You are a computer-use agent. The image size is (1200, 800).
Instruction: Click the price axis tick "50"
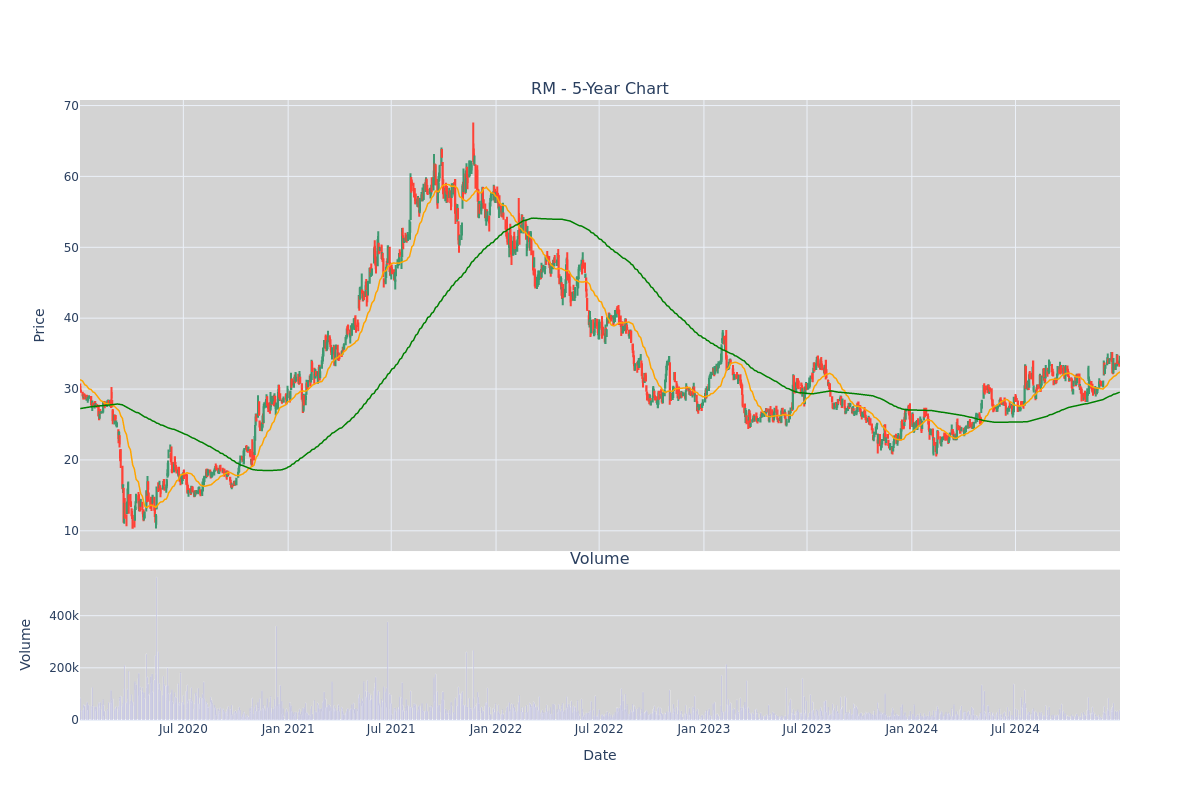71,248
